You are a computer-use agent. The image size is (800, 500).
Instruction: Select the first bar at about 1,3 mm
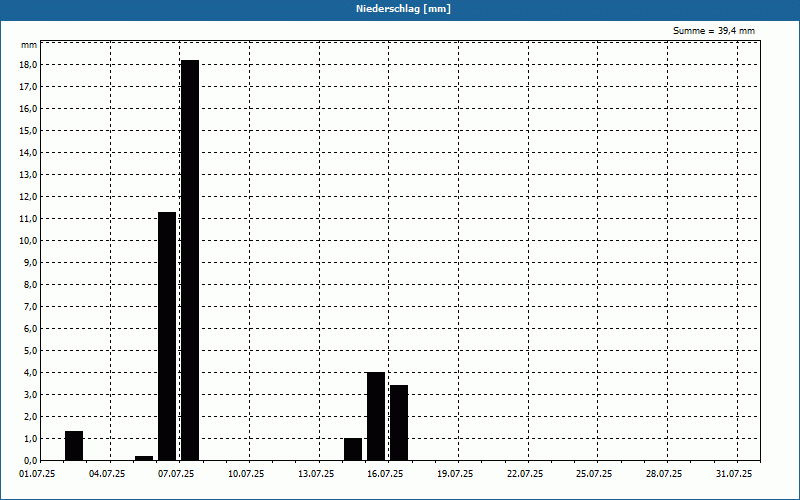(x=74, y=446)
